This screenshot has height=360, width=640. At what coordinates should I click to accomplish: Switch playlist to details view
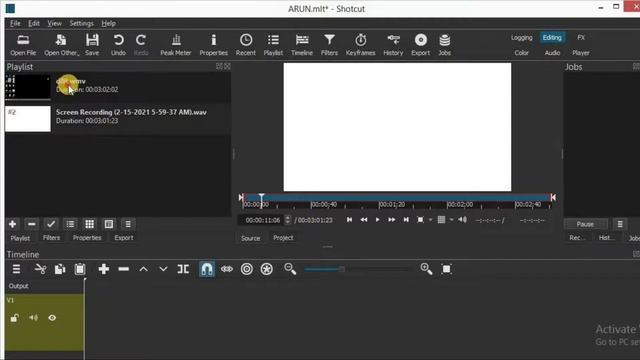[x=70, y=224]
